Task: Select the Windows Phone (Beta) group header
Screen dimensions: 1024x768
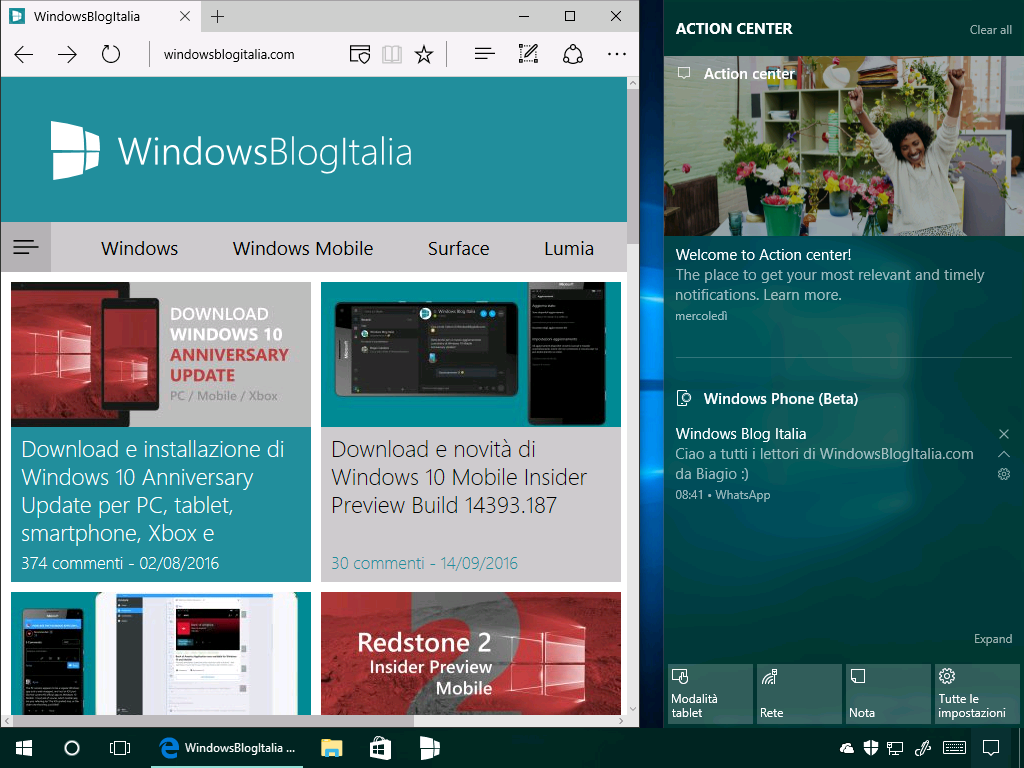Action: (780, 398)
